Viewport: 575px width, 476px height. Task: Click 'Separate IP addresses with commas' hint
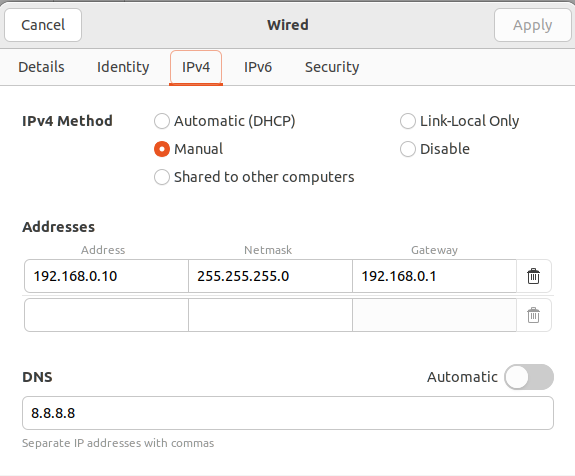click(x=118, y=443)
